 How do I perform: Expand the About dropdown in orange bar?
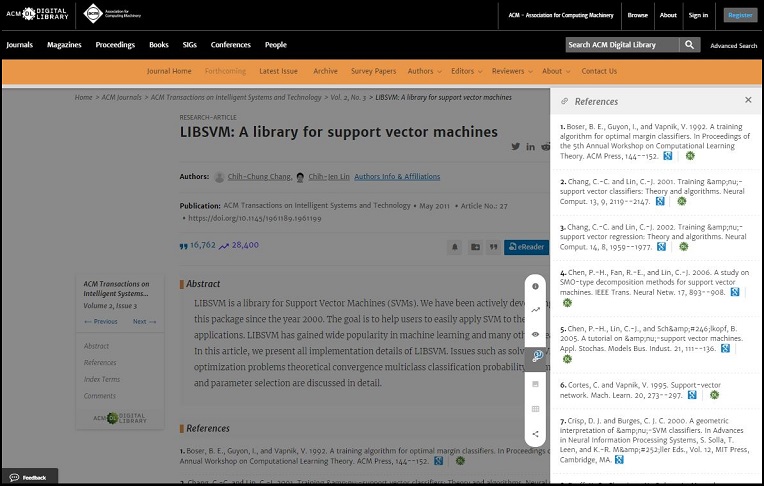(x=556, y=71)
